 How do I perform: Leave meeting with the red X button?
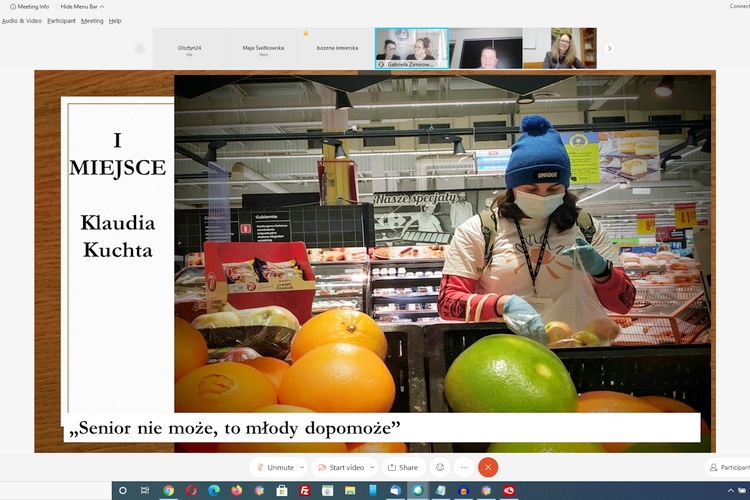pyautogui.click(x=488, y=467)
